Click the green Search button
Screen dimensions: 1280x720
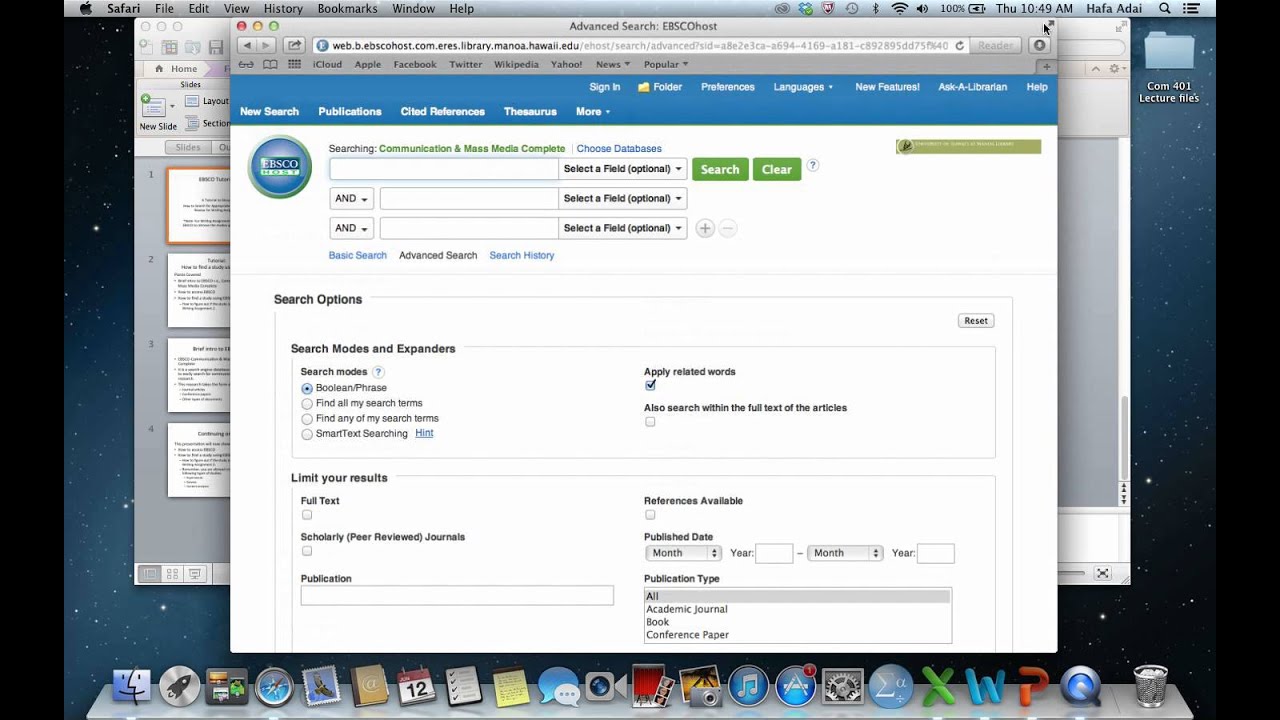pyautogui.click(x=719, y=169)
